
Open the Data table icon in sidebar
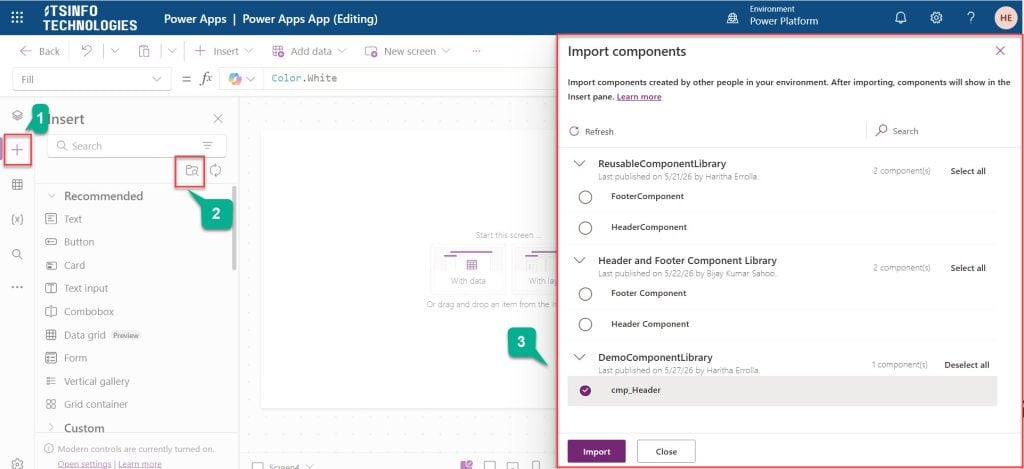[x=18, y=185]
